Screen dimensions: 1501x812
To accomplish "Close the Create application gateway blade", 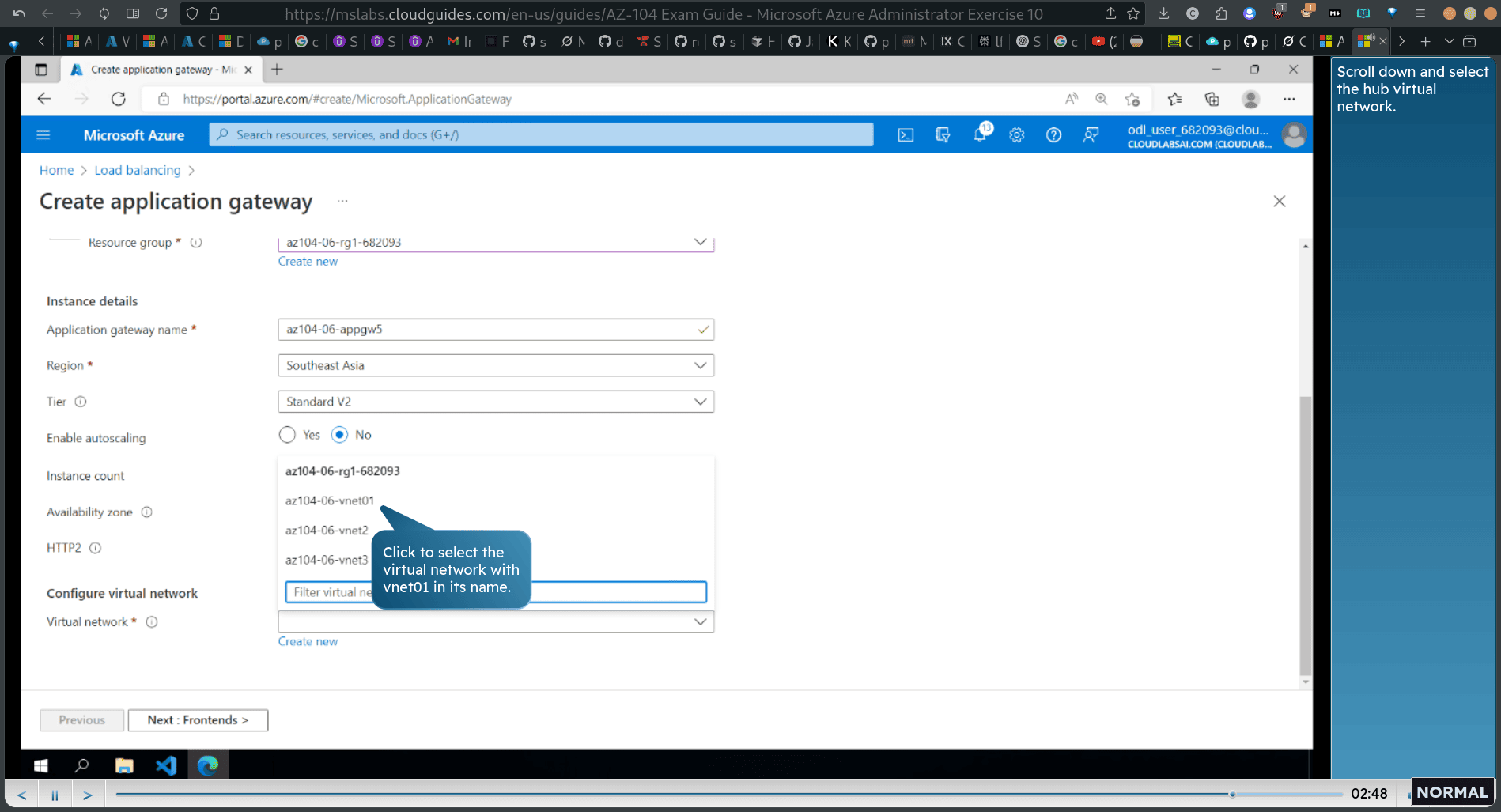I will 1280,202.
